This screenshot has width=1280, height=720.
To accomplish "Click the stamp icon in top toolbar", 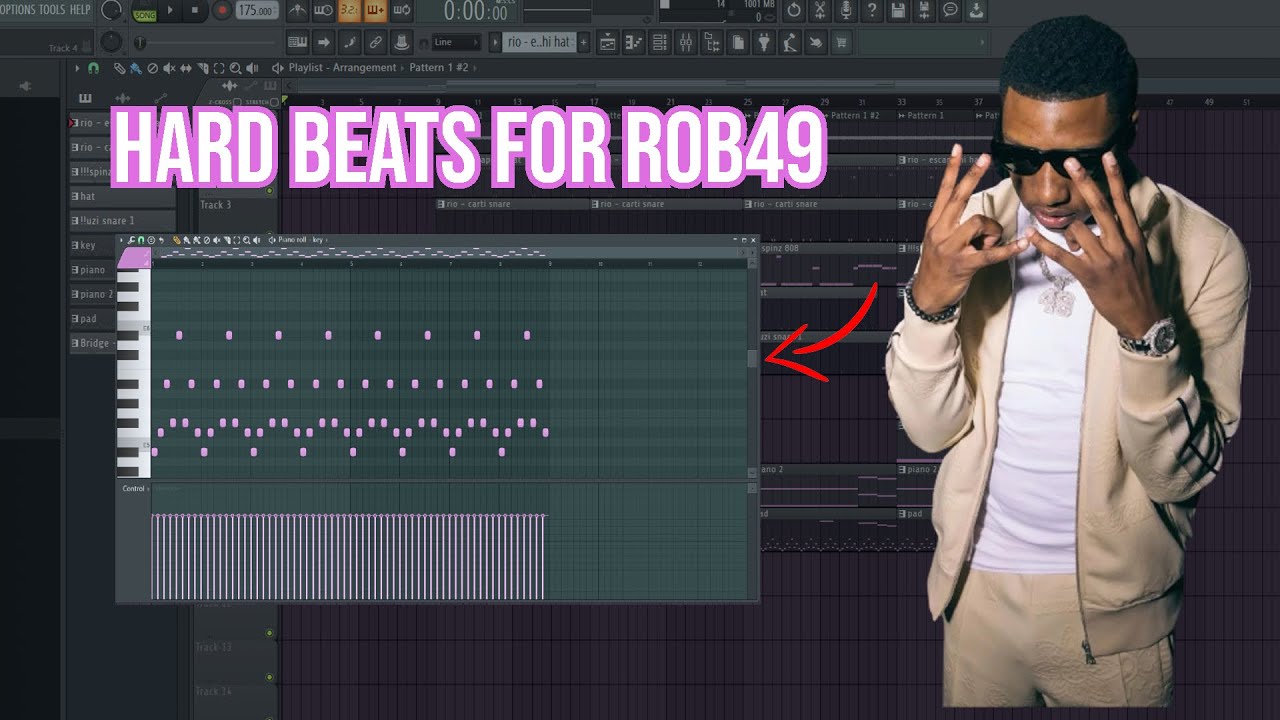I will (401, 42).
